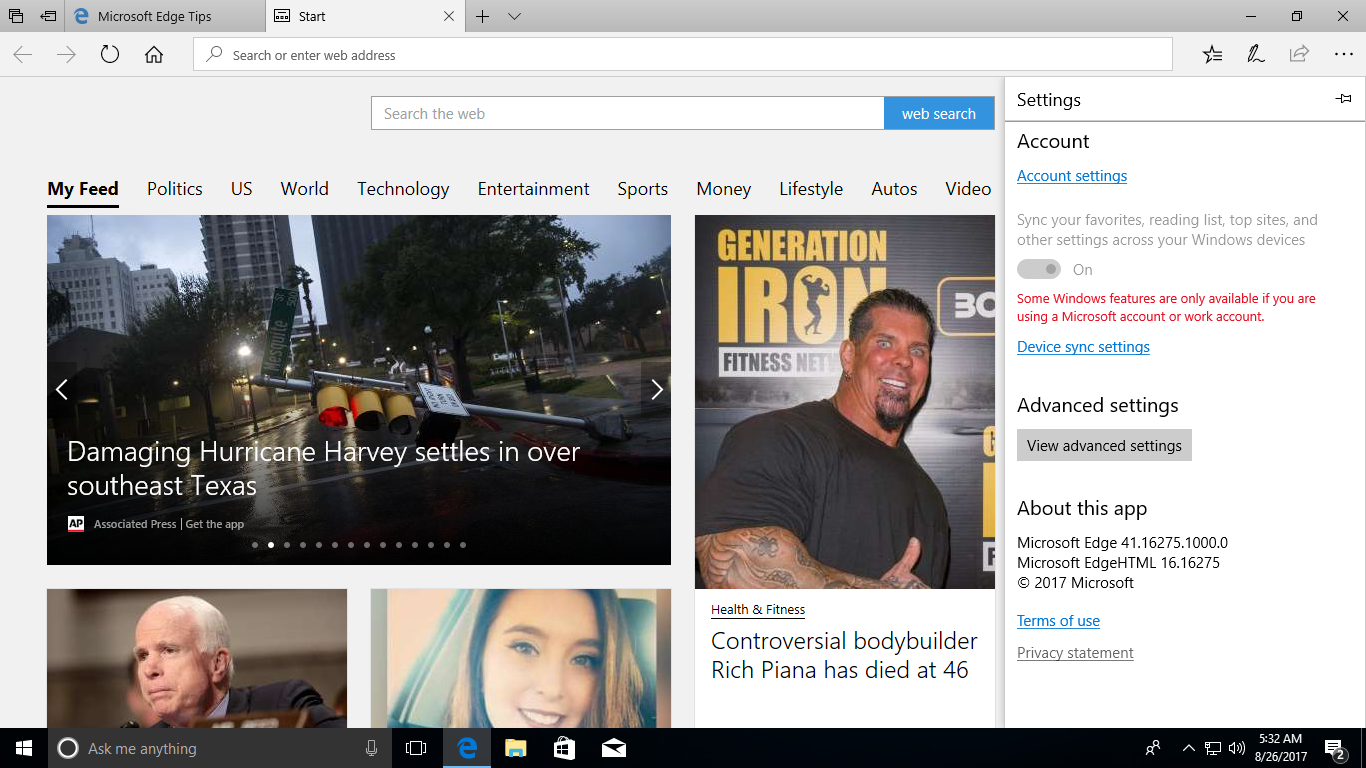
Task: Set these tabs aside
Action: pos(48,16)
